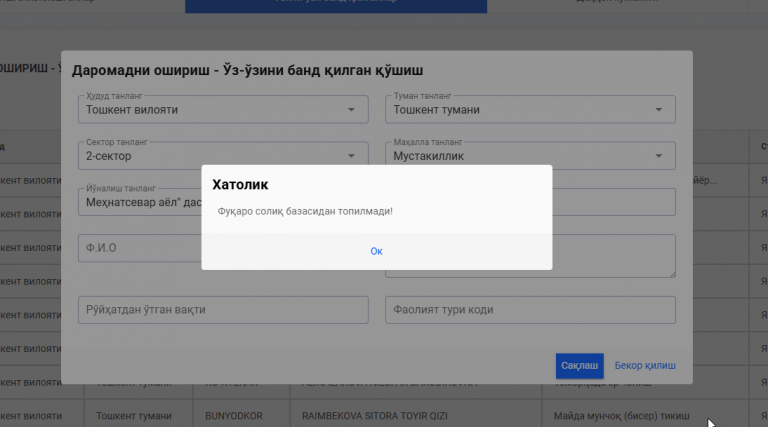The width and height of the screenshot is (768, 427).
Task: Select the highlighted blue tab at top
Action: tap(336, 6)
